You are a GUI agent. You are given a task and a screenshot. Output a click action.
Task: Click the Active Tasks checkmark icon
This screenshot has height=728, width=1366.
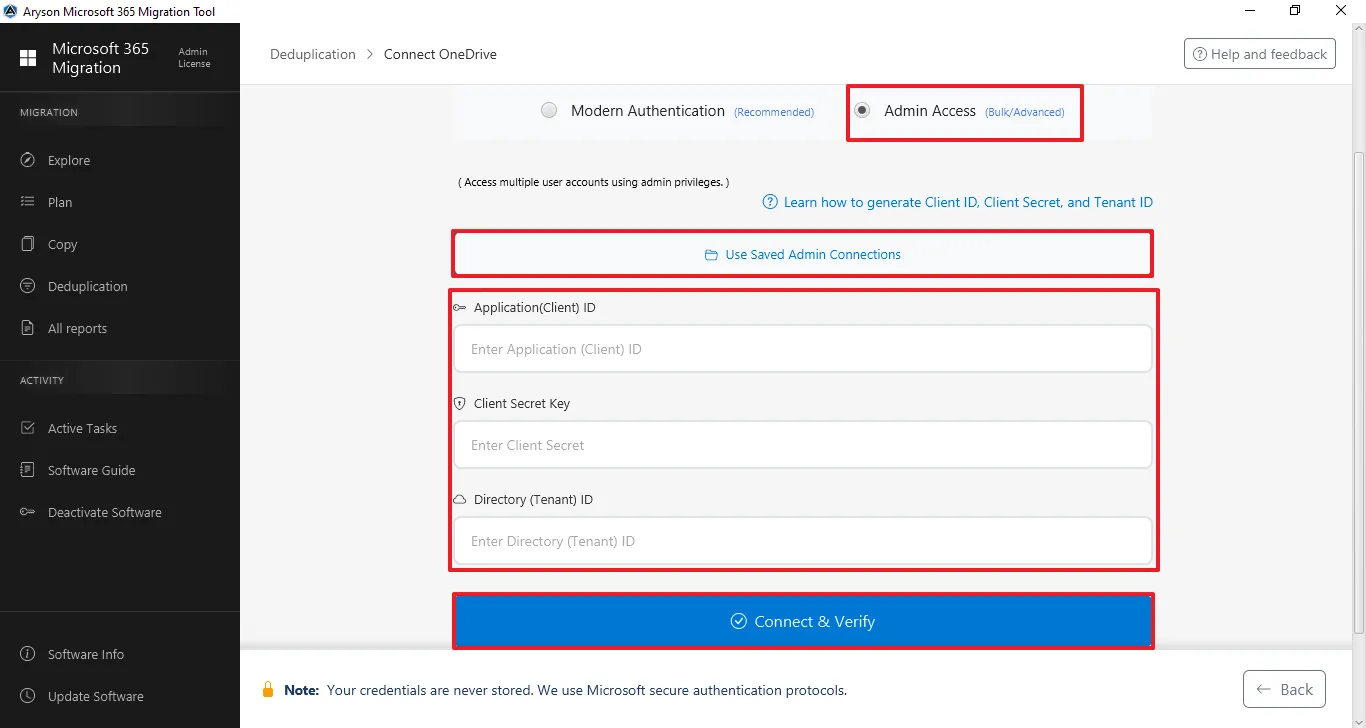[28, 428]
